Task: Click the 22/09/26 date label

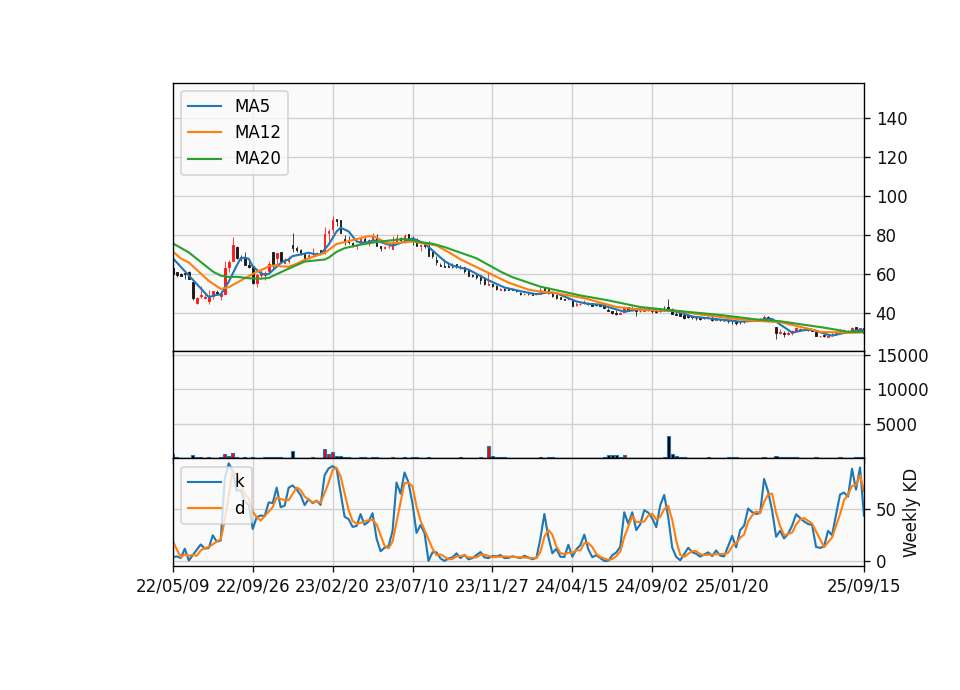Action: 253,586
